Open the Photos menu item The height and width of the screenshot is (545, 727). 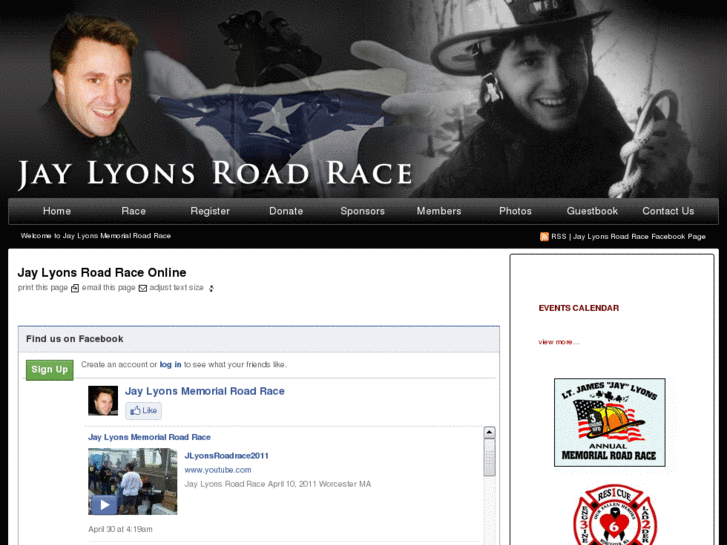(515, 211)
